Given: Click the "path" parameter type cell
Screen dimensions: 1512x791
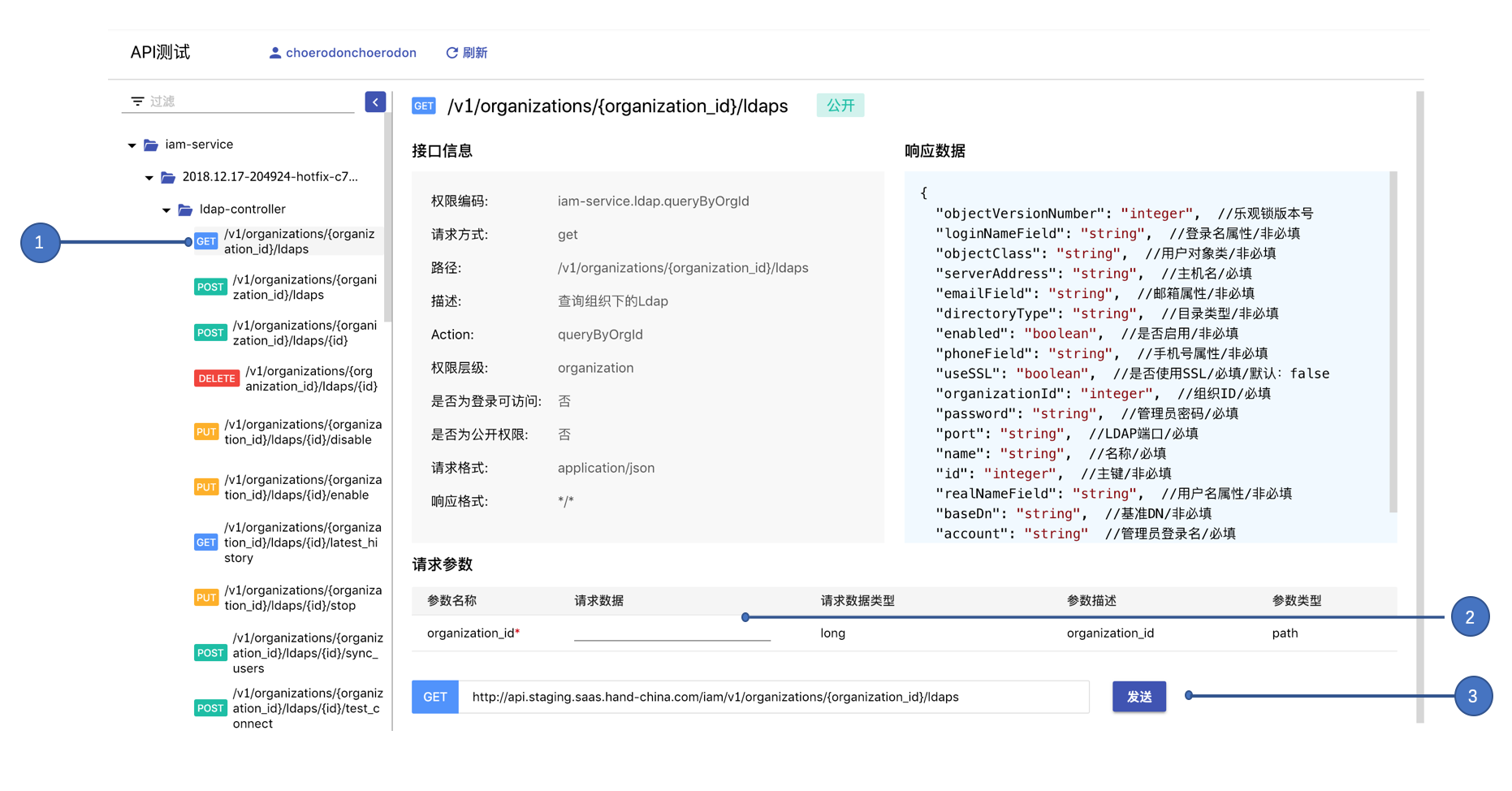Looking at the screenshot, I should (x=1285, y=633).
